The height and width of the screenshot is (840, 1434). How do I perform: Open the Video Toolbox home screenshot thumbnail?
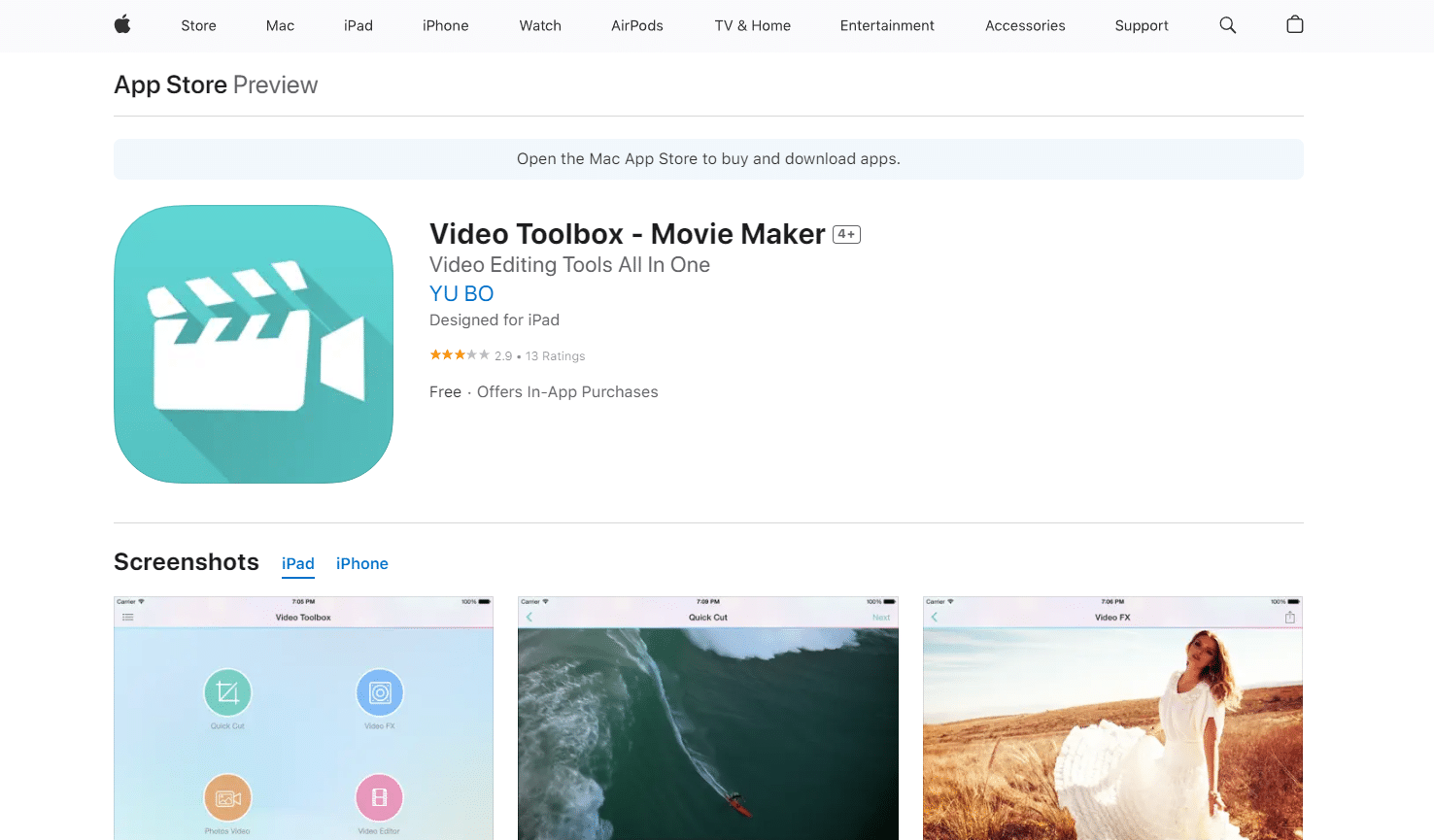[303, 719]
